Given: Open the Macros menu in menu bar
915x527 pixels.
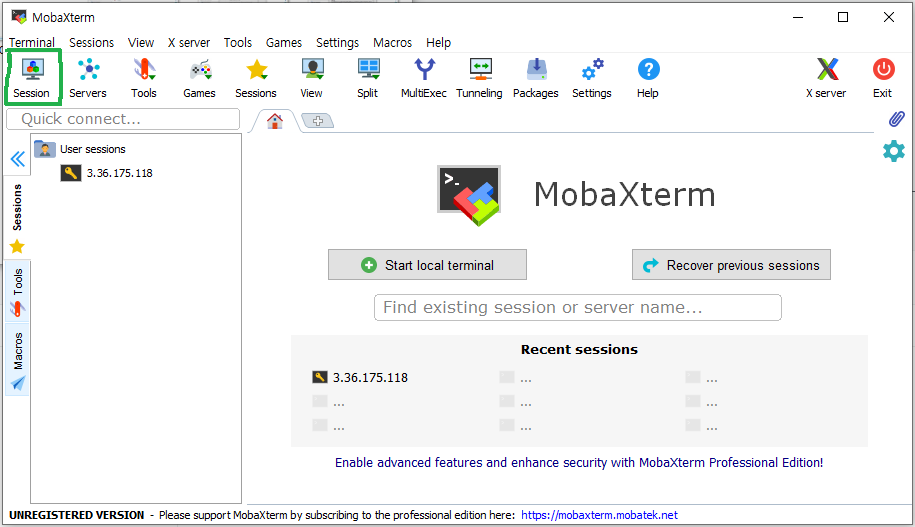Looking at the screenshot, I should 392,43.
